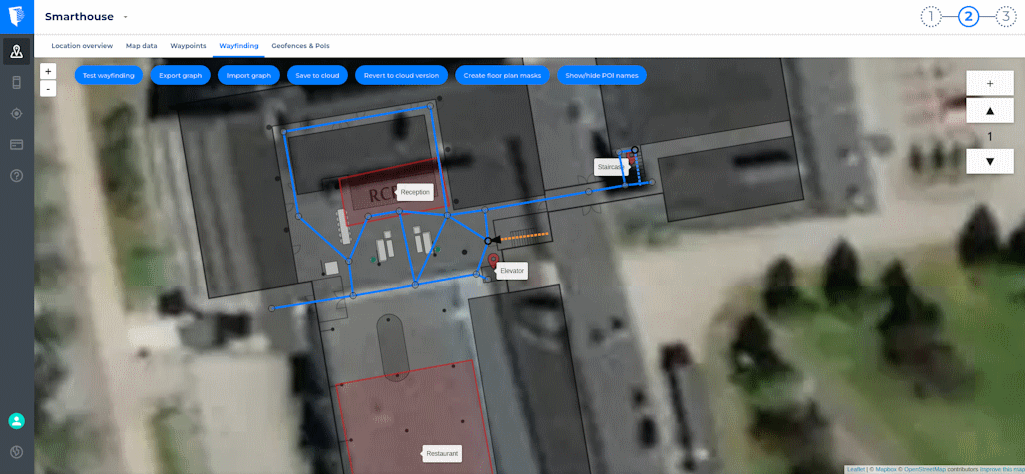
Task: Switch to the Waypoints tab
Action: pyautogui.click(x=188, y=46)
